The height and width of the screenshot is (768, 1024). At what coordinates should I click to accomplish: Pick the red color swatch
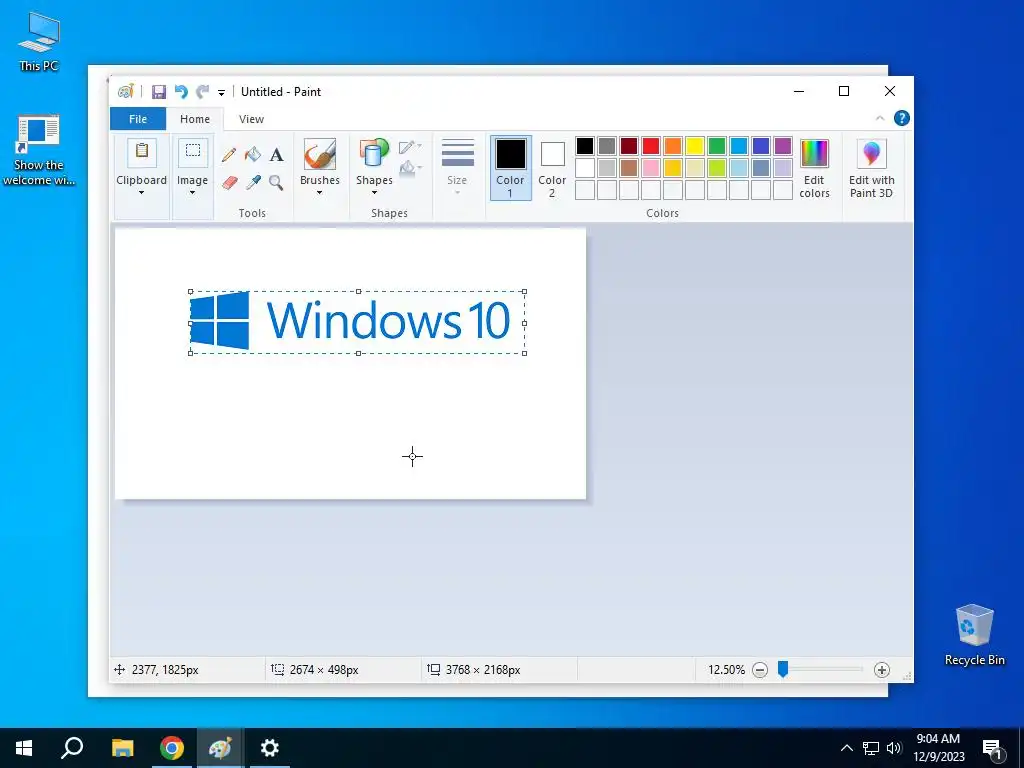[x=651, y=146]
